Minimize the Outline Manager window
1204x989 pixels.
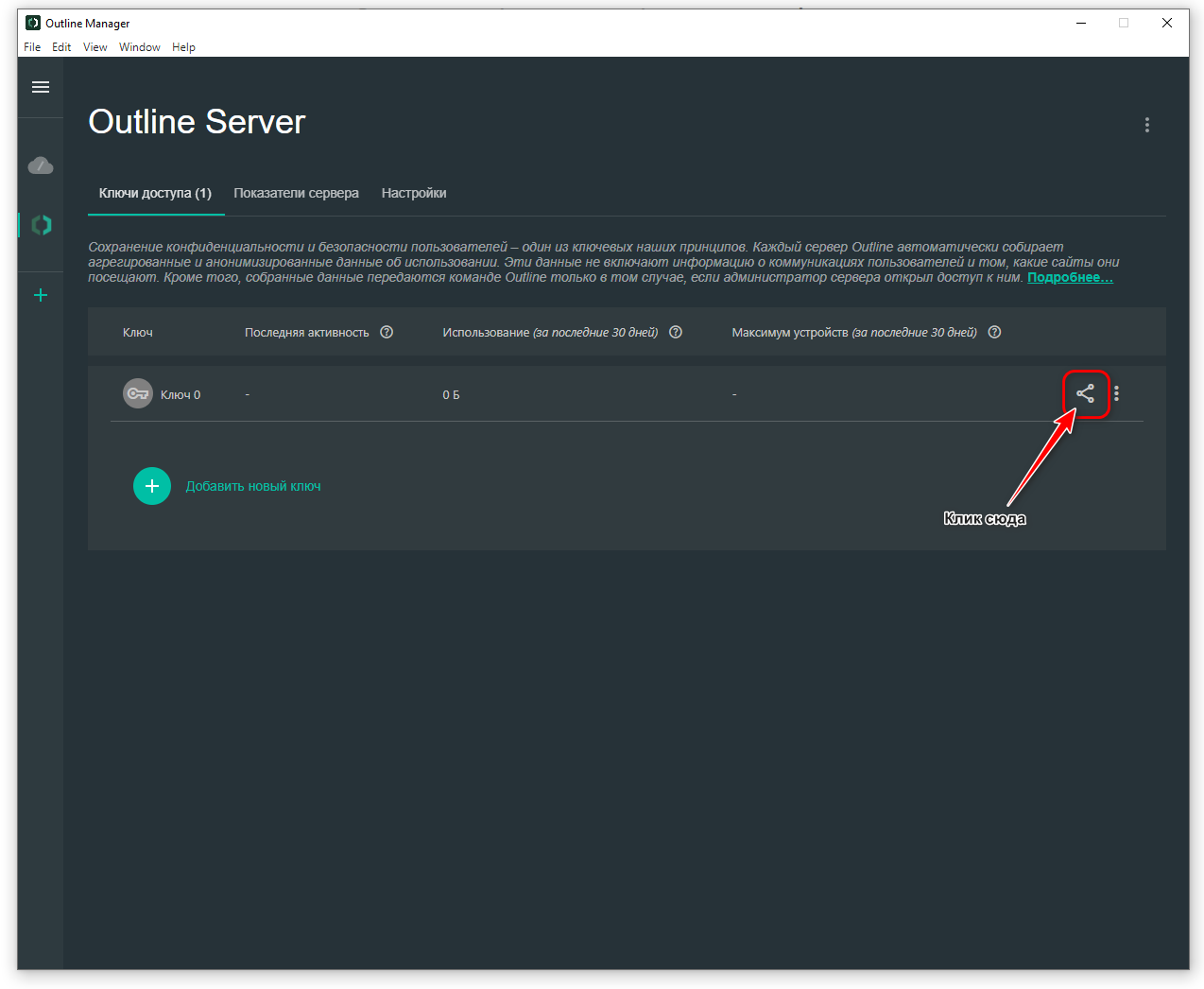[1081, 23]
